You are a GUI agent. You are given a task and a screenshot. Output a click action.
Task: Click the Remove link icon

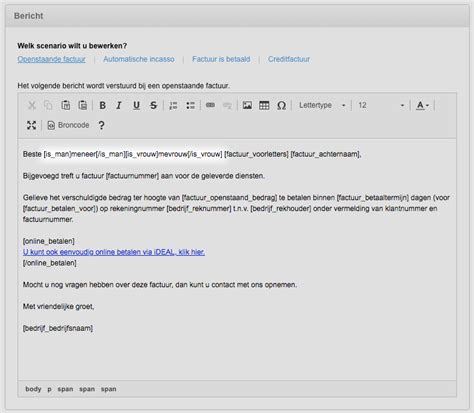[227, 106]
